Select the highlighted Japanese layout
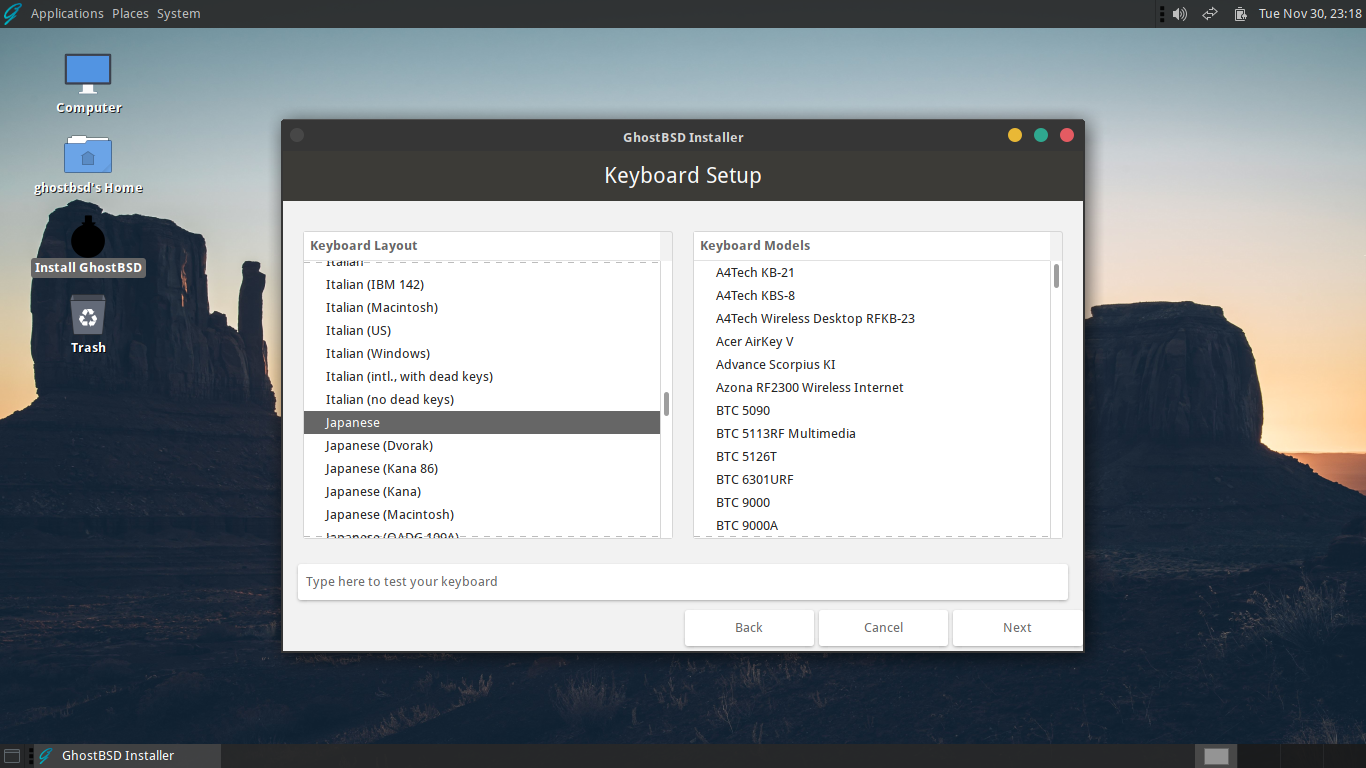1366x768 pixels. coord(482,423)
